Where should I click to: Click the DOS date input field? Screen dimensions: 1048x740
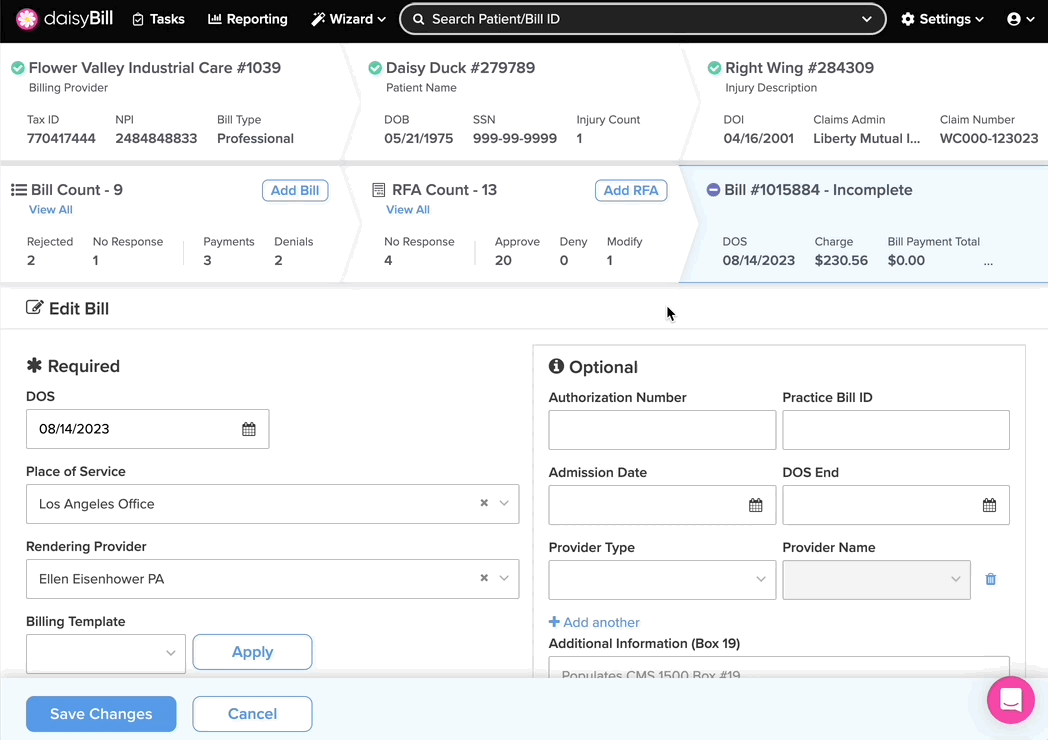(148, 429)
